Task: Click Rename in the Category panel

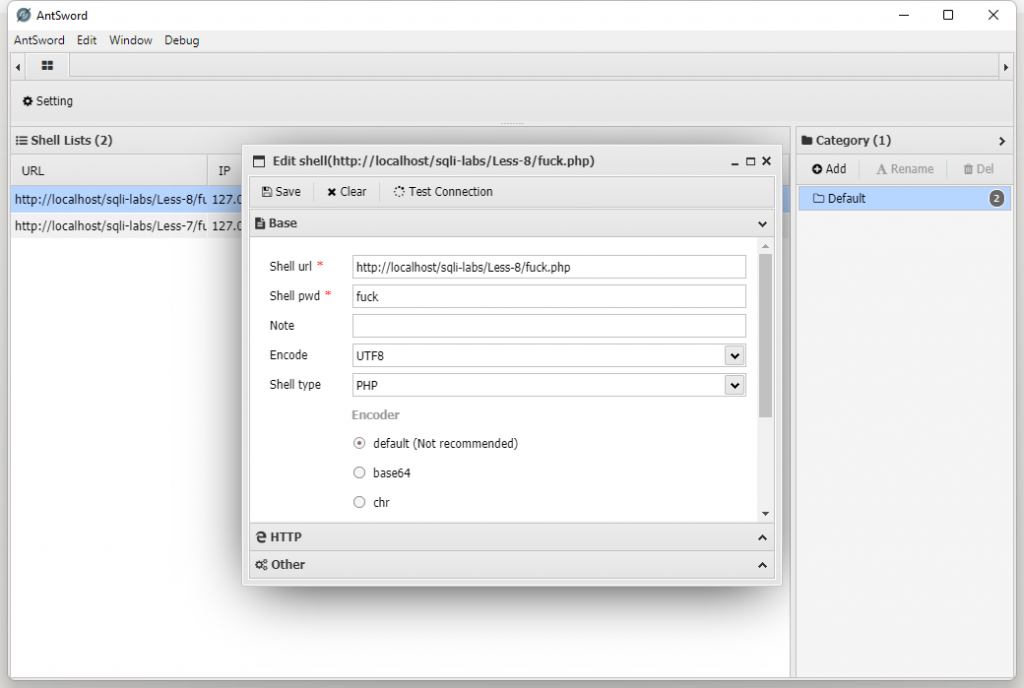Action: (x=904, y=169)
